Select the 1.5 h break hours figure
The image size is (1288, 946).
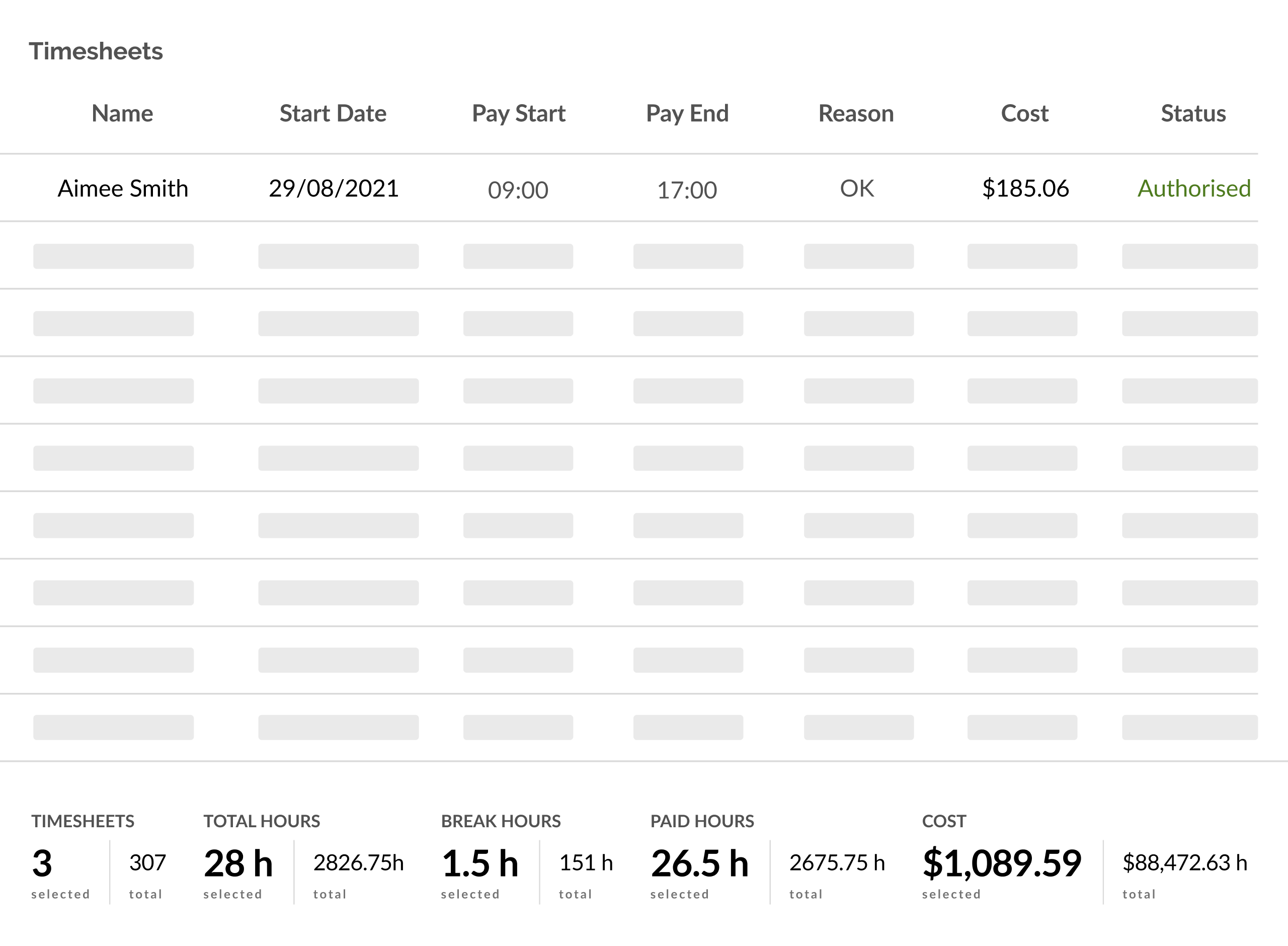click(x=479, y=863)
